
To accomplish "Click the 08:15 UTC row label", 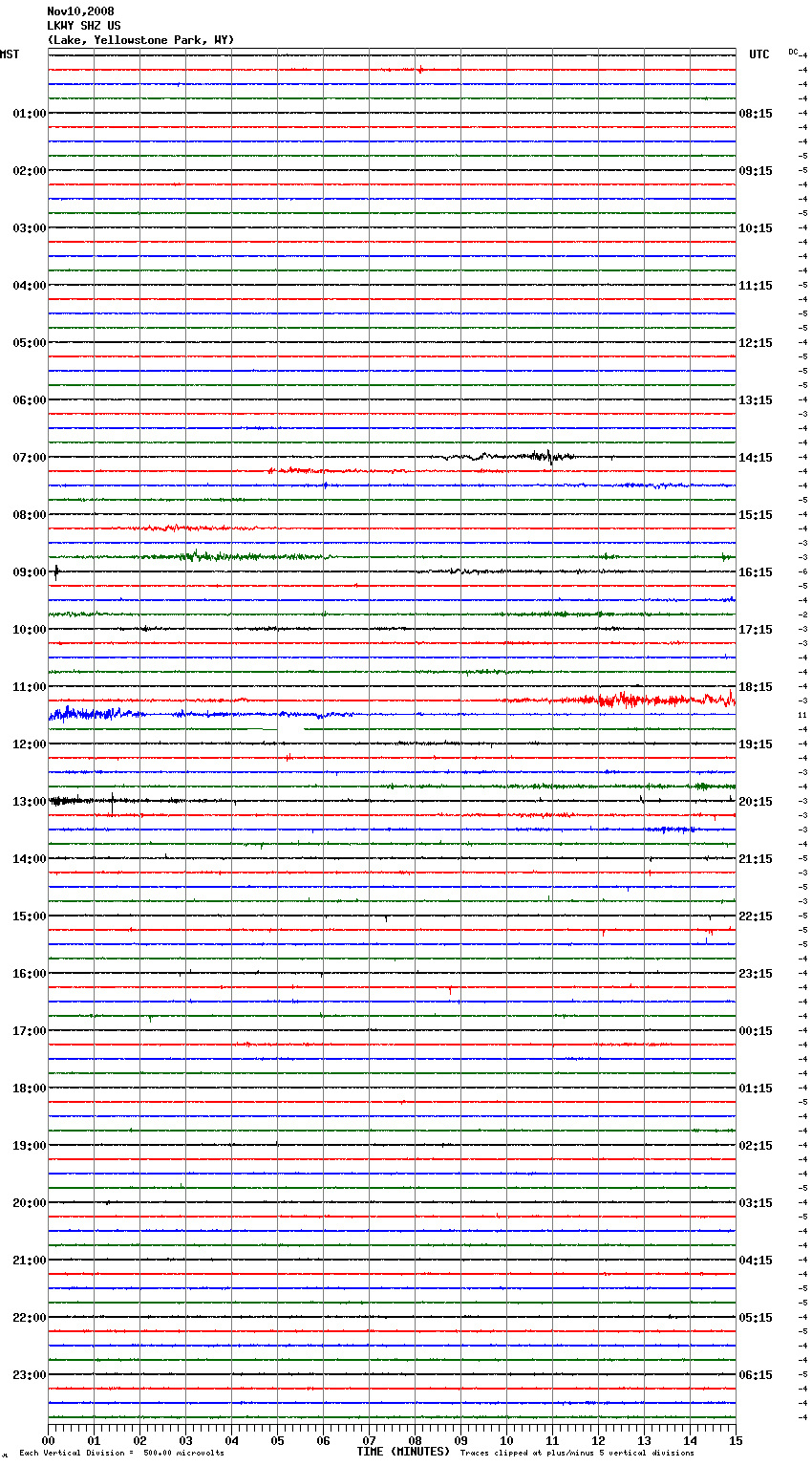I will tap(756, 114).
